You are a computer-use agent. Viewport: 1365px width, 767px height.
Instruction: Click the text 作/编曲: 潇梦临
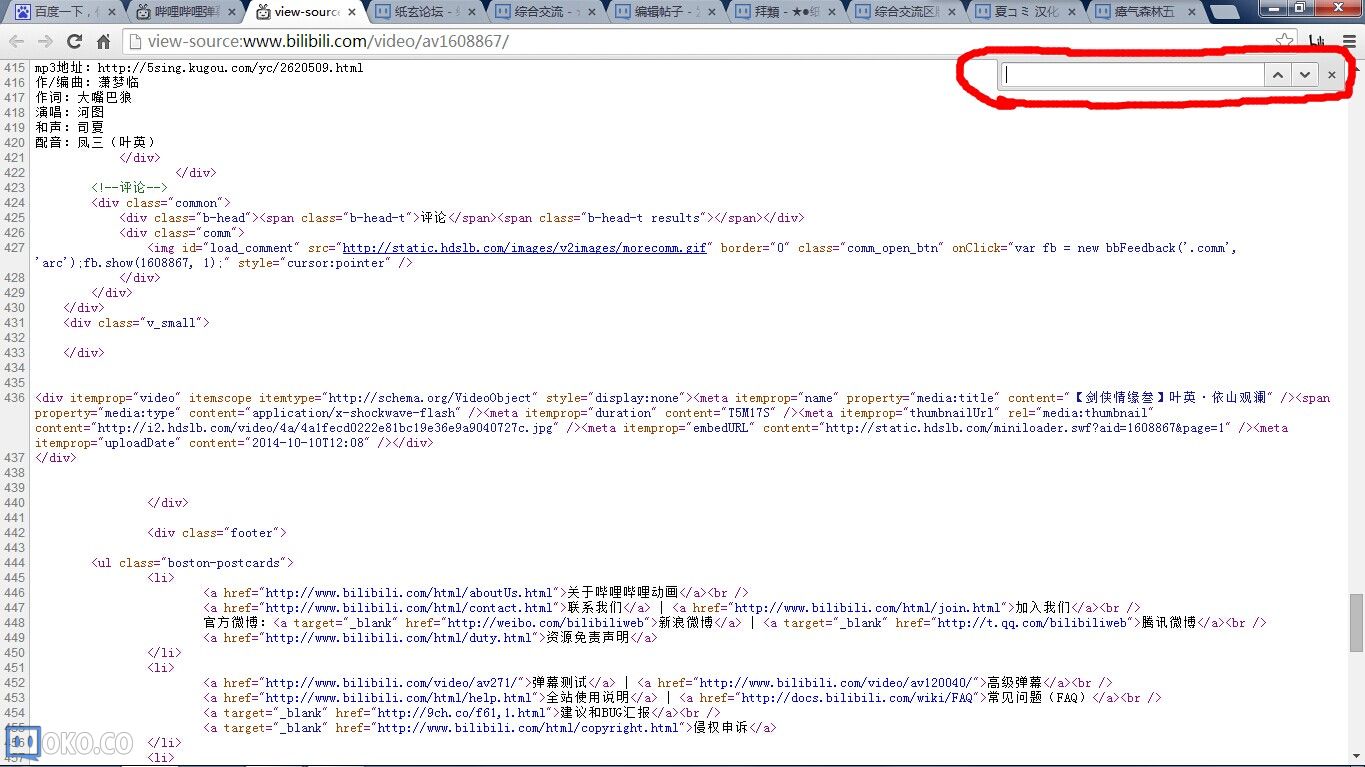87,83
